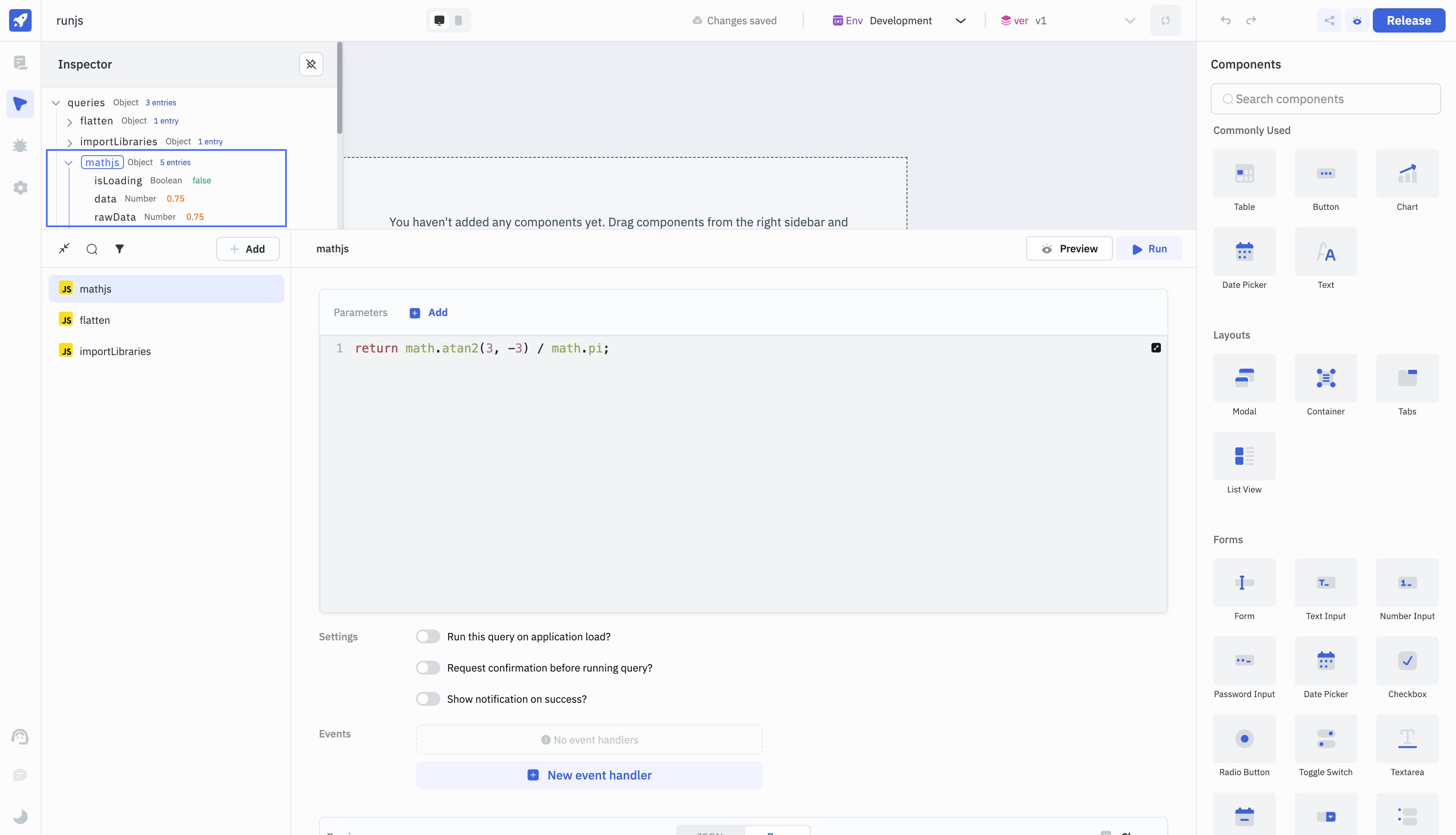Open the query filter funnel icon
1456x835 pixels.
119,249
